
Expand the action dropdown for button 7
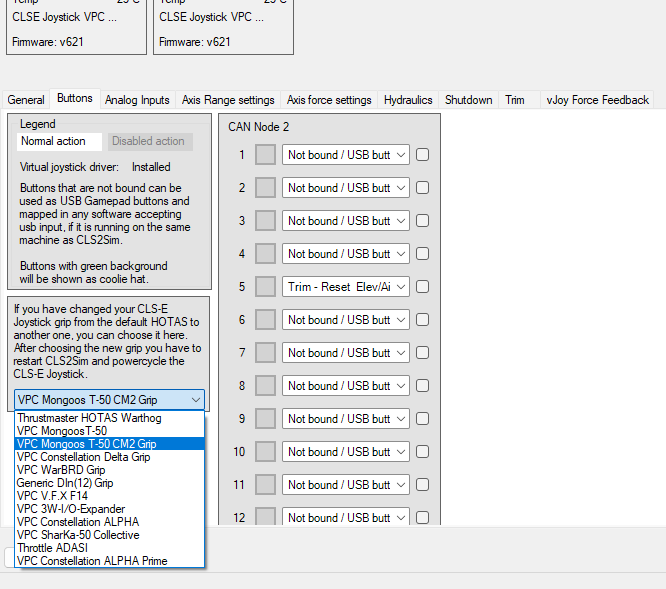click(x=346, y=352)
